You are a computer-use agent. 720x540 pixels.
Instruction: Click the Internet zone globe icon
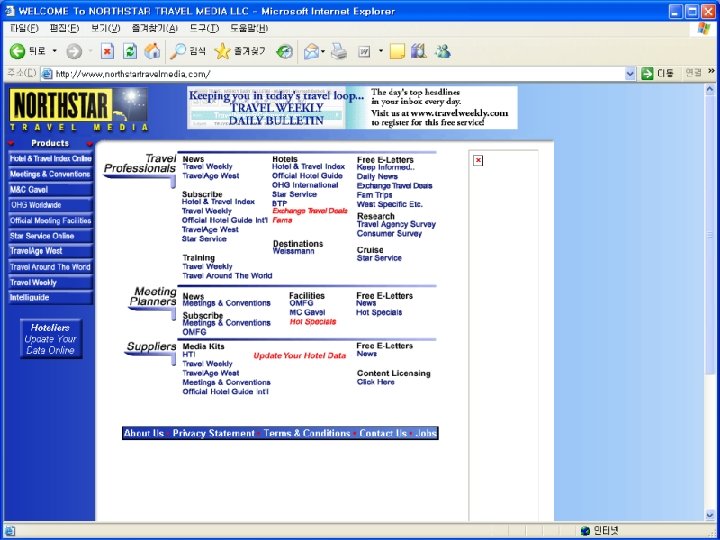(x=585, y=531)
